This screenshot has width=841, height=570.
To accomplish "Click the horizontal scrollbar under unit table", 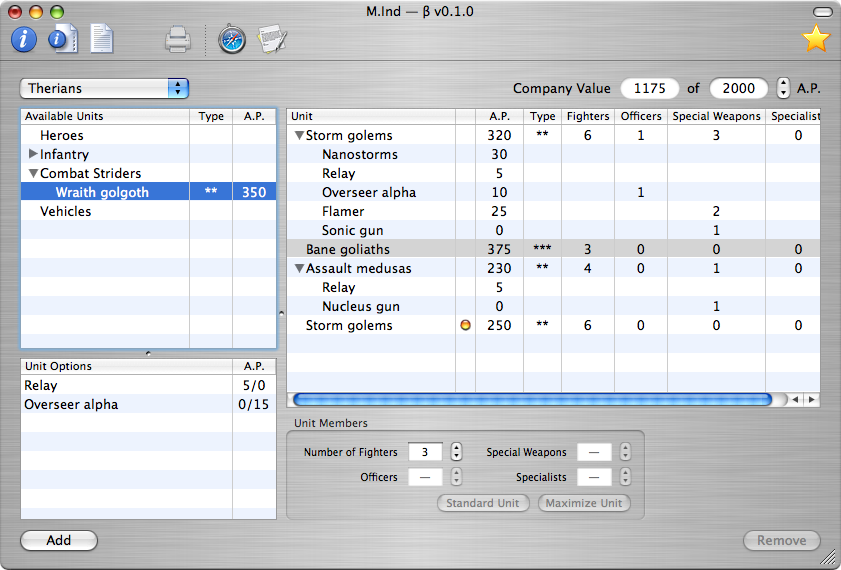I will [x=531, y=399].
